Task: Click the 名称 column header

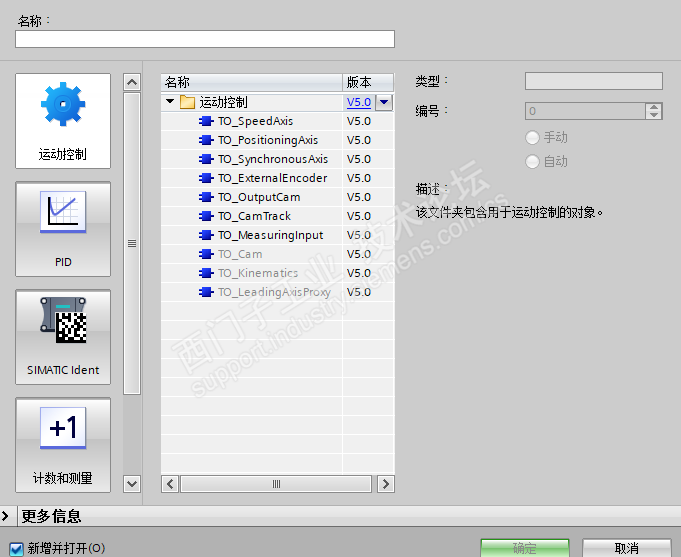Action: pos(251,82)
